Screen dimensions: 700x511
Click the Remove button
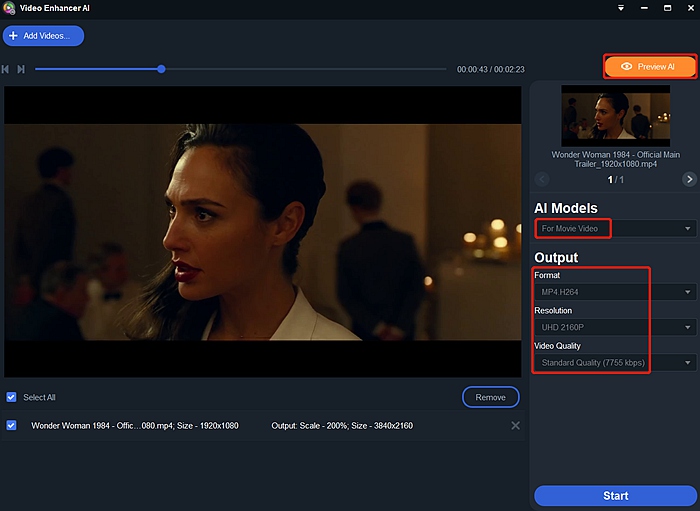pyautogui.click(x=491, y=397)
